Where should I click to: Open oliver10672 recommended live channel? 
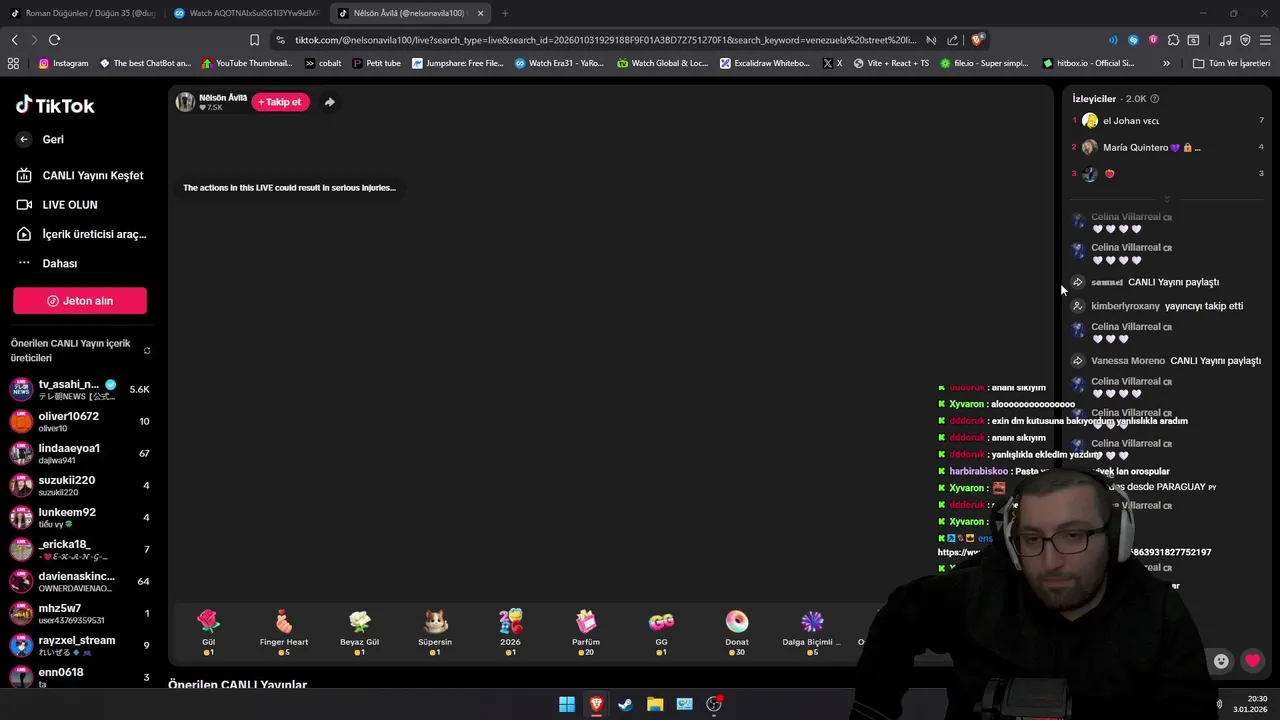[80, 421]
